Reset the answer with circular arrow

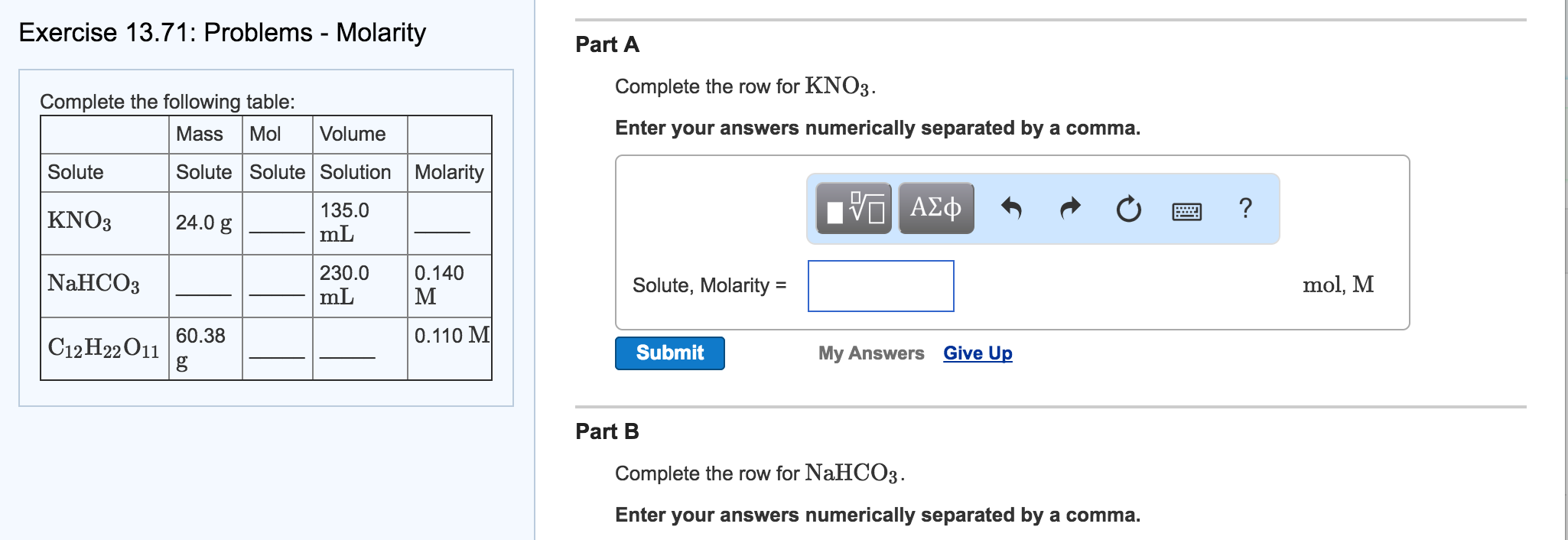click(x=1128, y=209)
